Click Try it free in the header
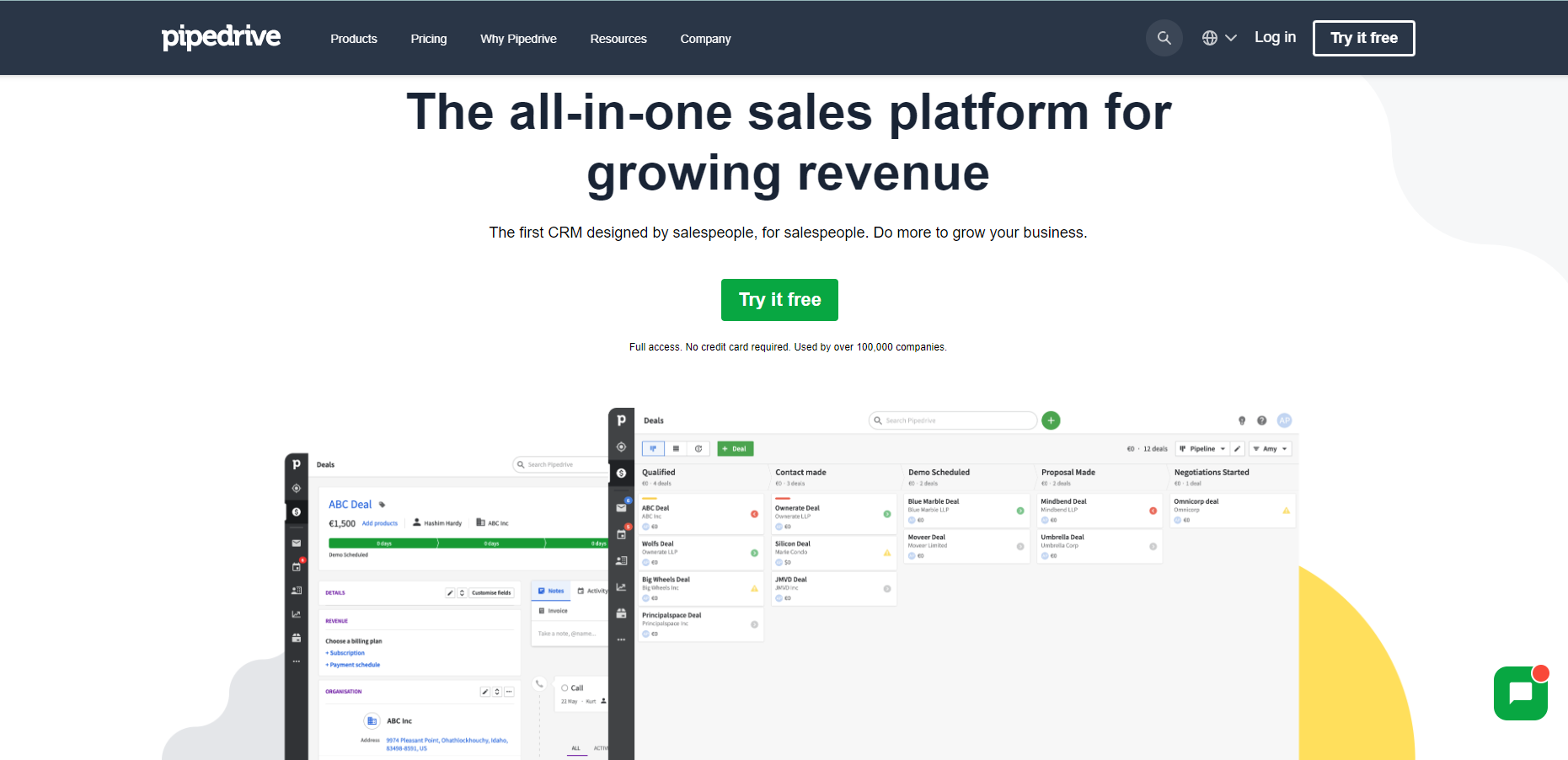This screenshot has width=1568, height=760. 1364,38
